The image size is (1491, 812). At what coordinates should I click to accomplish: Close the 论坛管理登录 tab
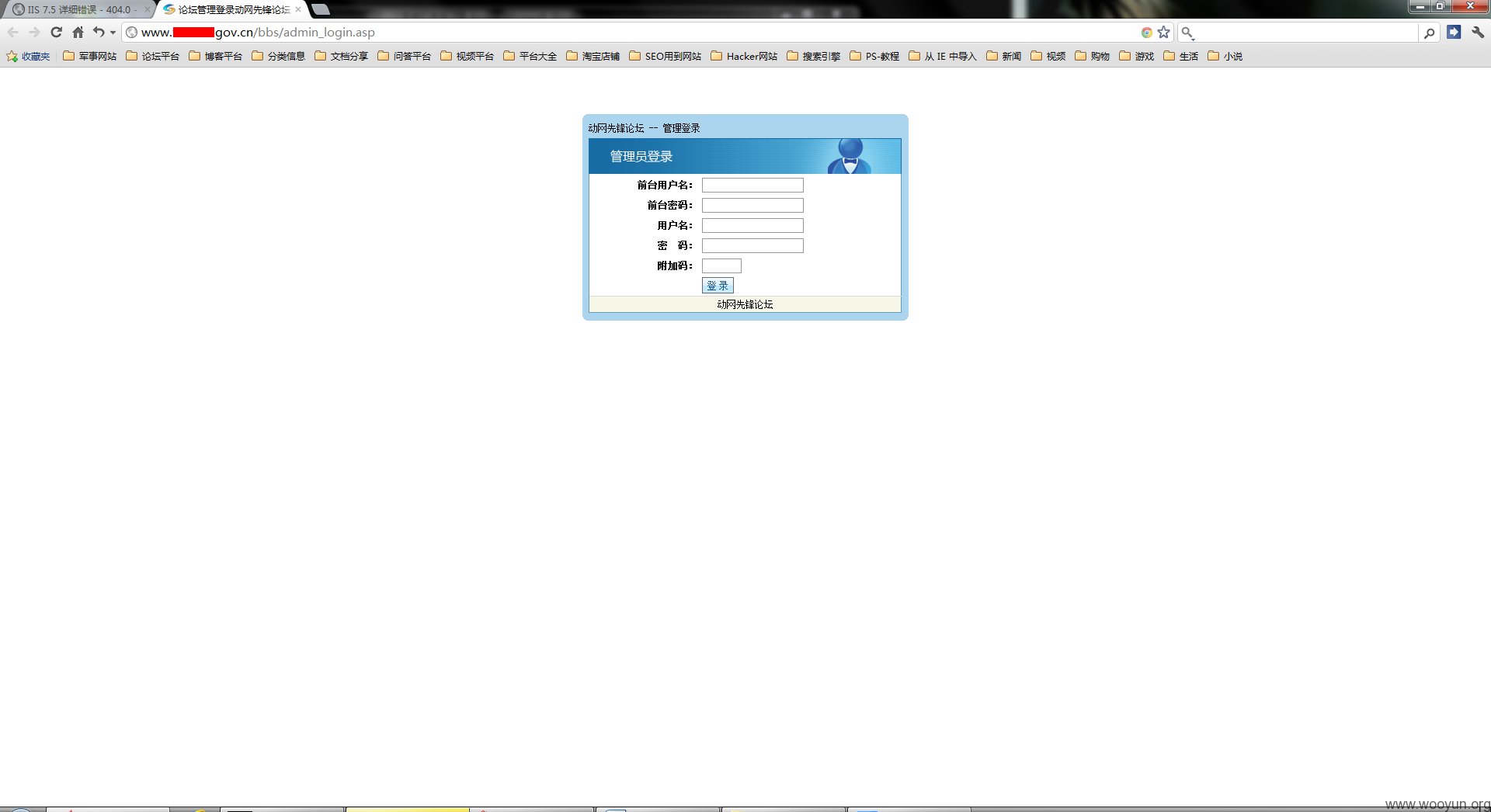(298, 9)
